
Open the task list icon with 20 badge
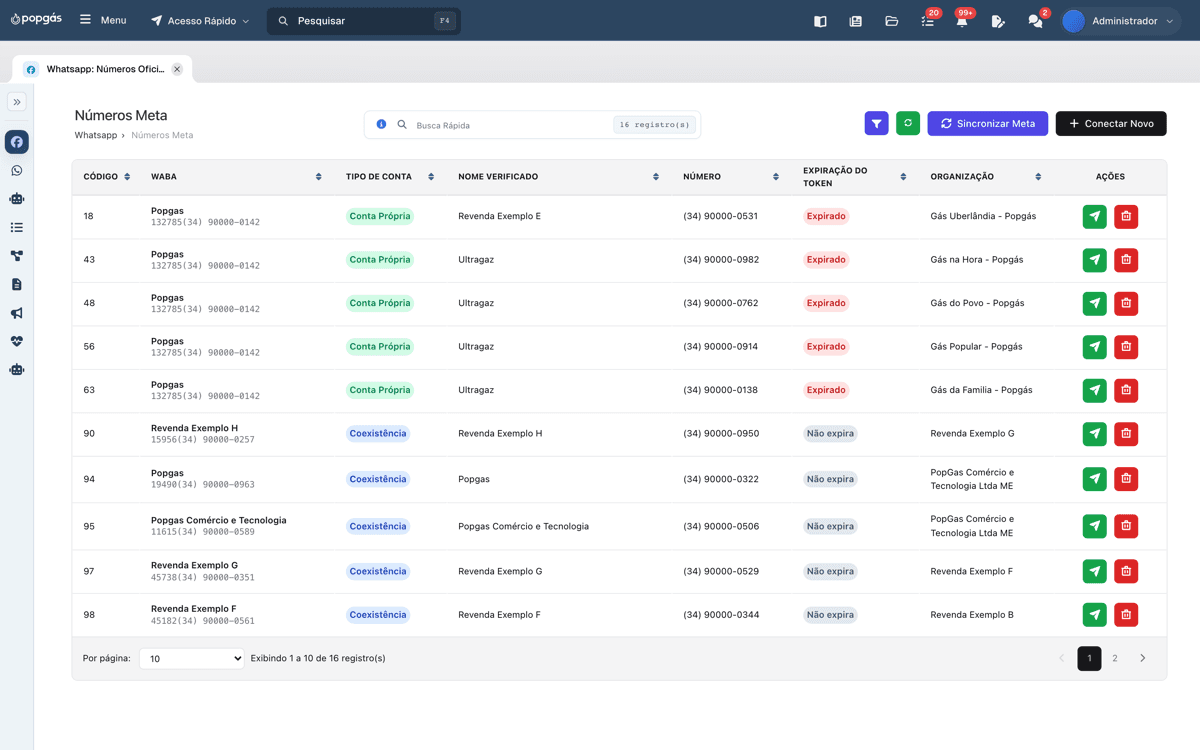(928, 21)
